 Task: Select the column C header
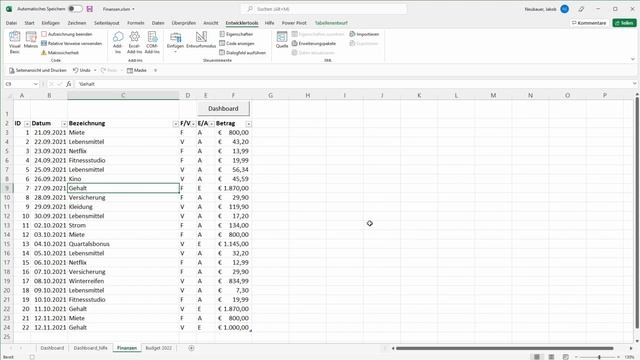tap(123, 96)
